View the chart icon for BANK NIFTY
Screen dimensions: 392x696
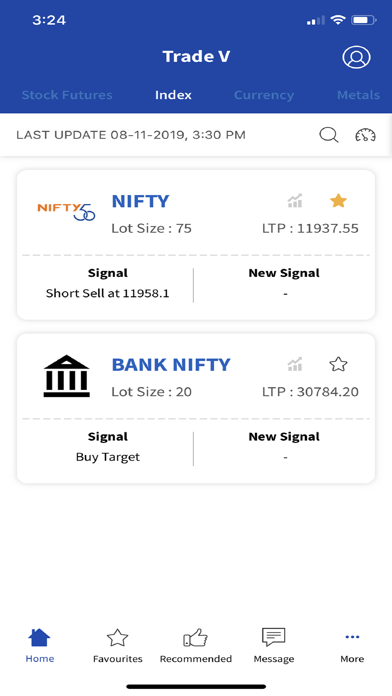tap(295, 364)
